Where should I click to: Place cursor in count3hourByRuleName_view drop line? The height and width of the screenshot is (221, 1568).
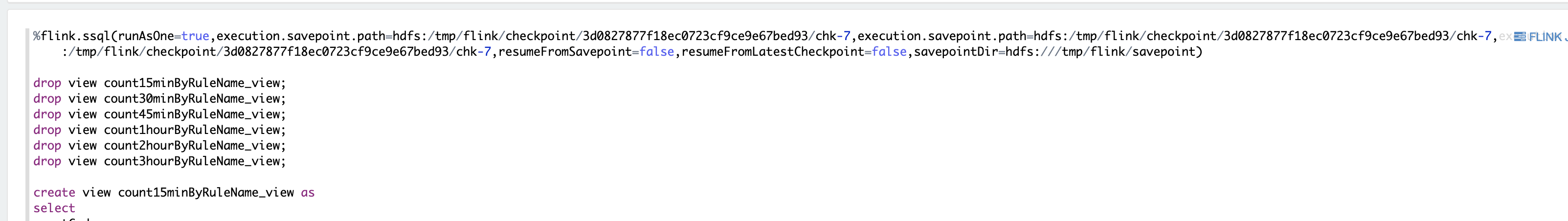192,161
